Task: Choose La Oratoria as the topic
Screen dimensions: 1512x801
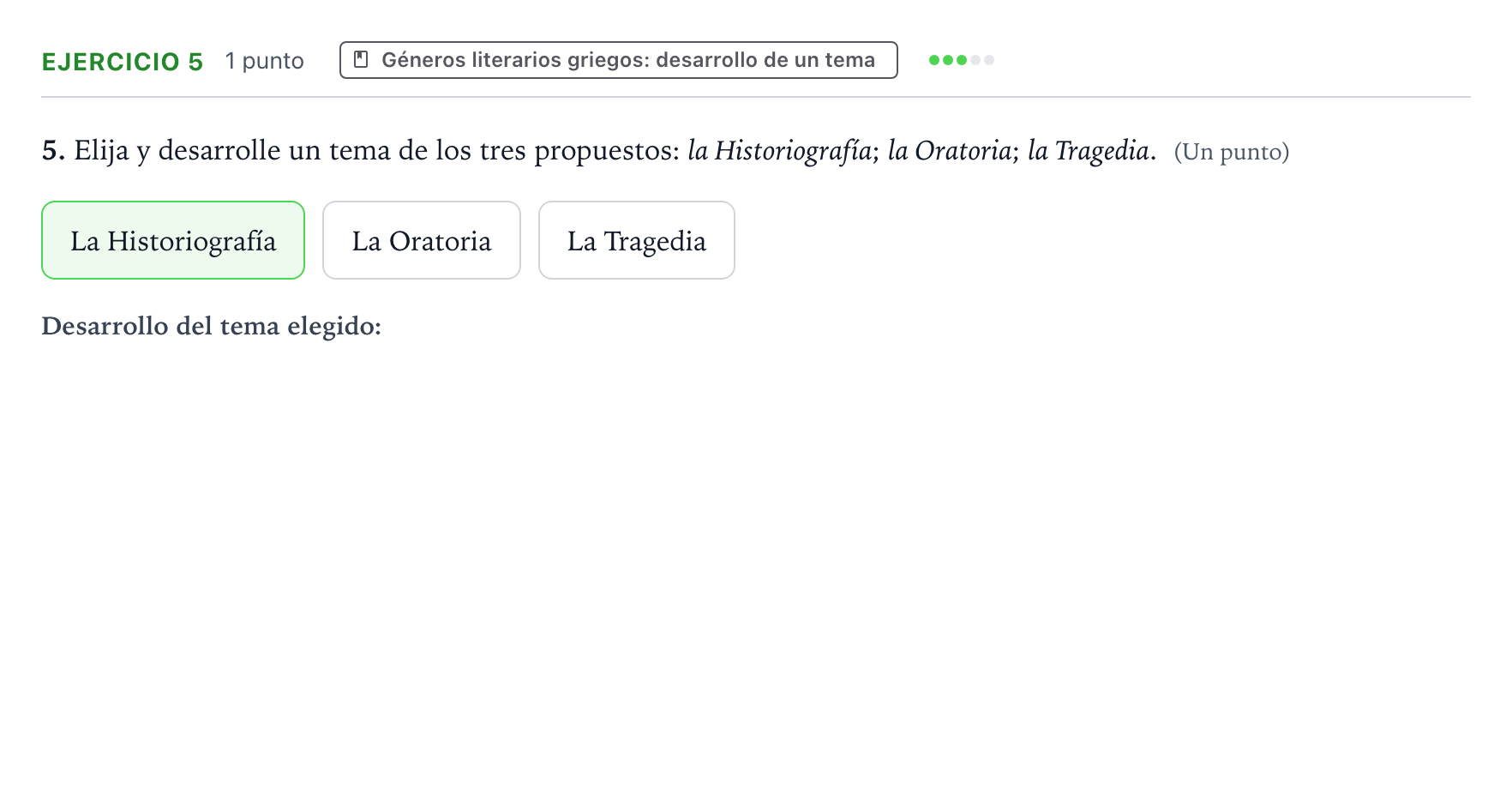Action: [x=422, y=240]
